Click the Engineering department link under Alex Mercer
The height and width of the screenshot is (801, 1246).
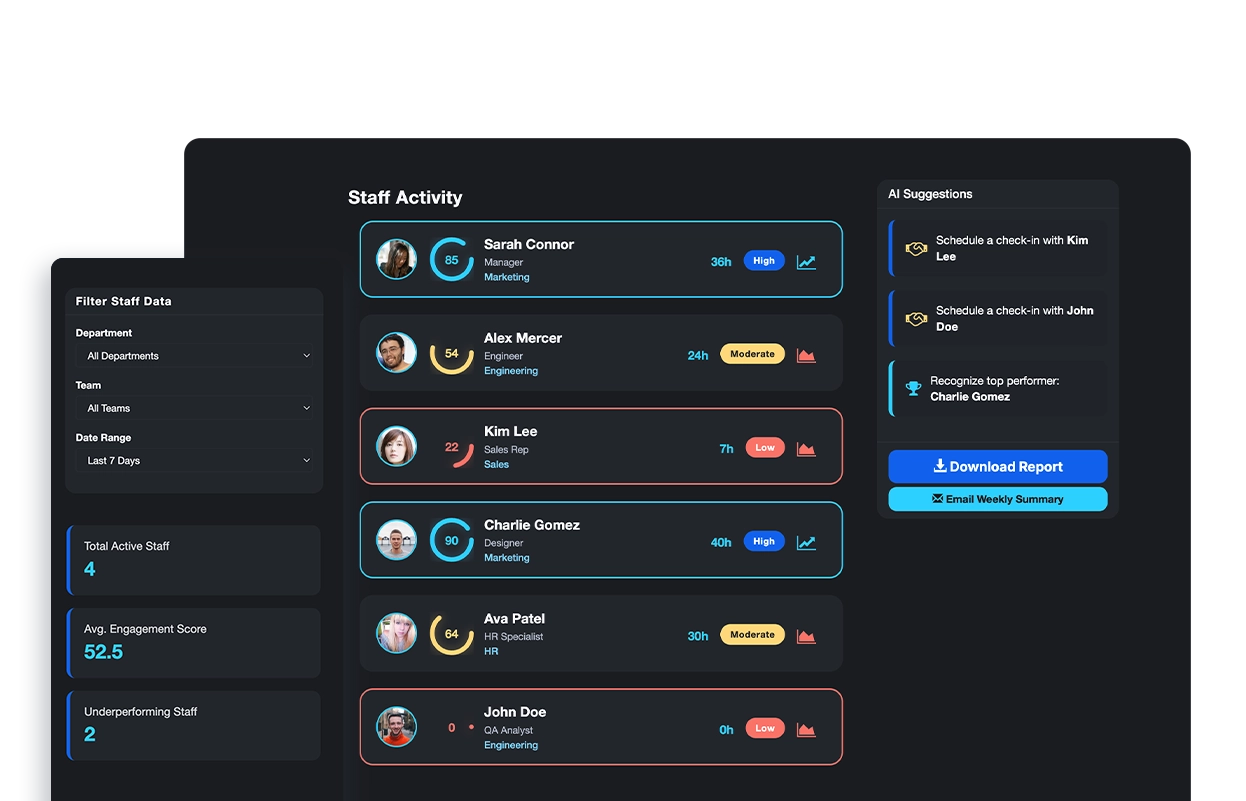(x=511, y=371)
